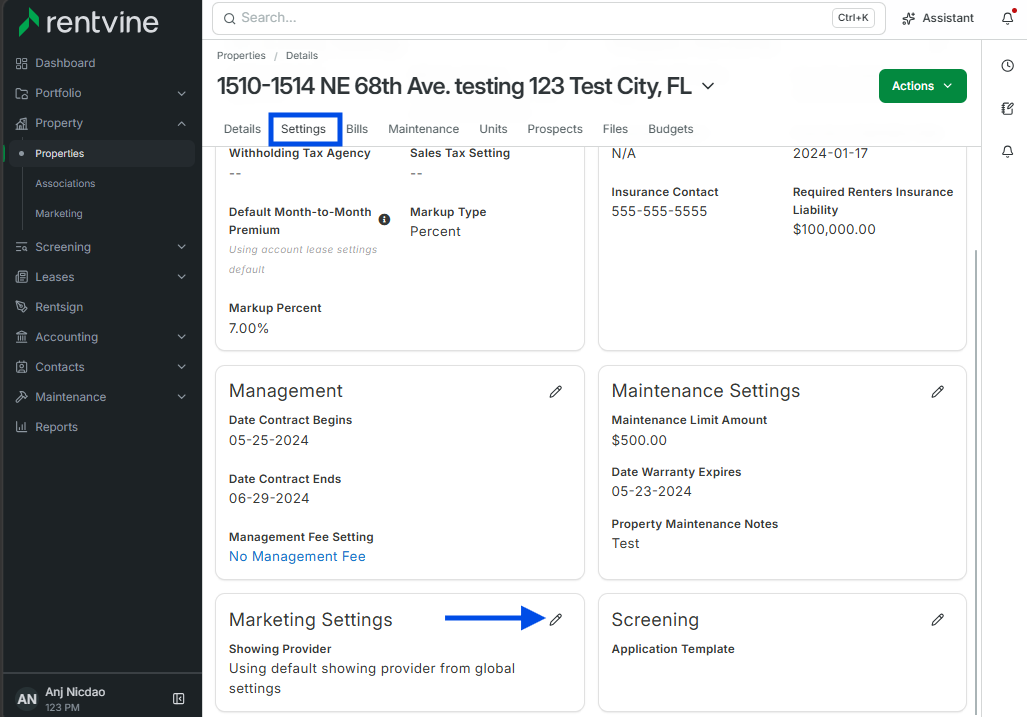The image size is (1027, 717).
Task: Switch to the Files tab
Action: (x=615, y=129)
